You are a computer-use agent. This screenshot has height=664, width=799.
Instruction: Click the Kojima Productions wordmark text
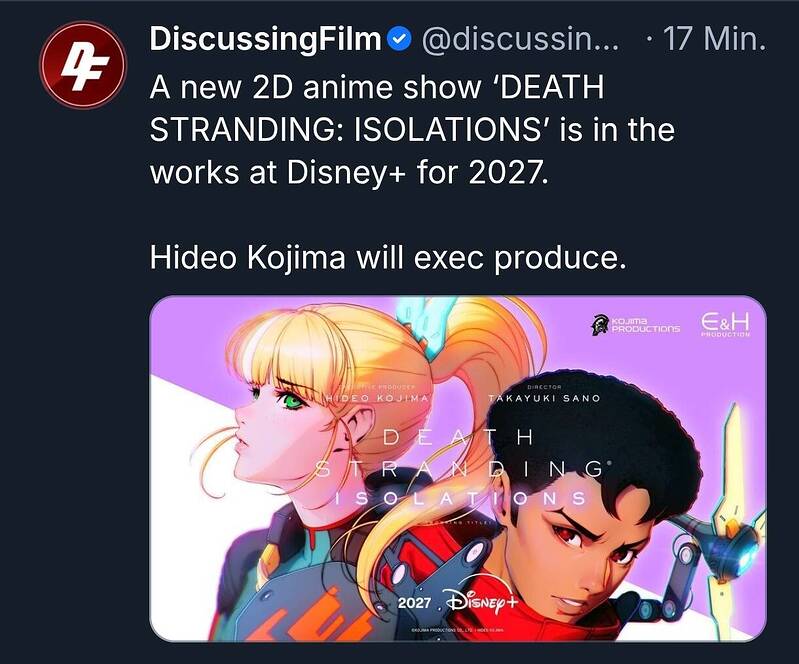pos(646,325)
